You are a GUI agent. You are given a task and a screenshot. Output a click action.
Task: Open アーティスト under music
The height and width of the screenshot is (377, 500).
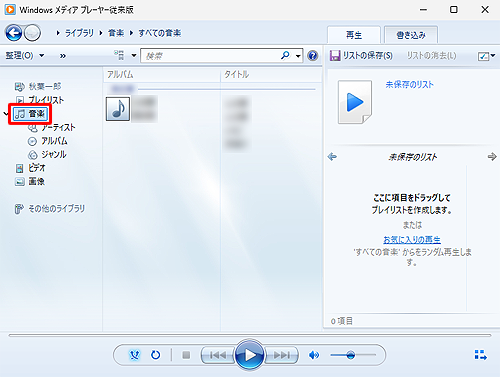point(51,127)
